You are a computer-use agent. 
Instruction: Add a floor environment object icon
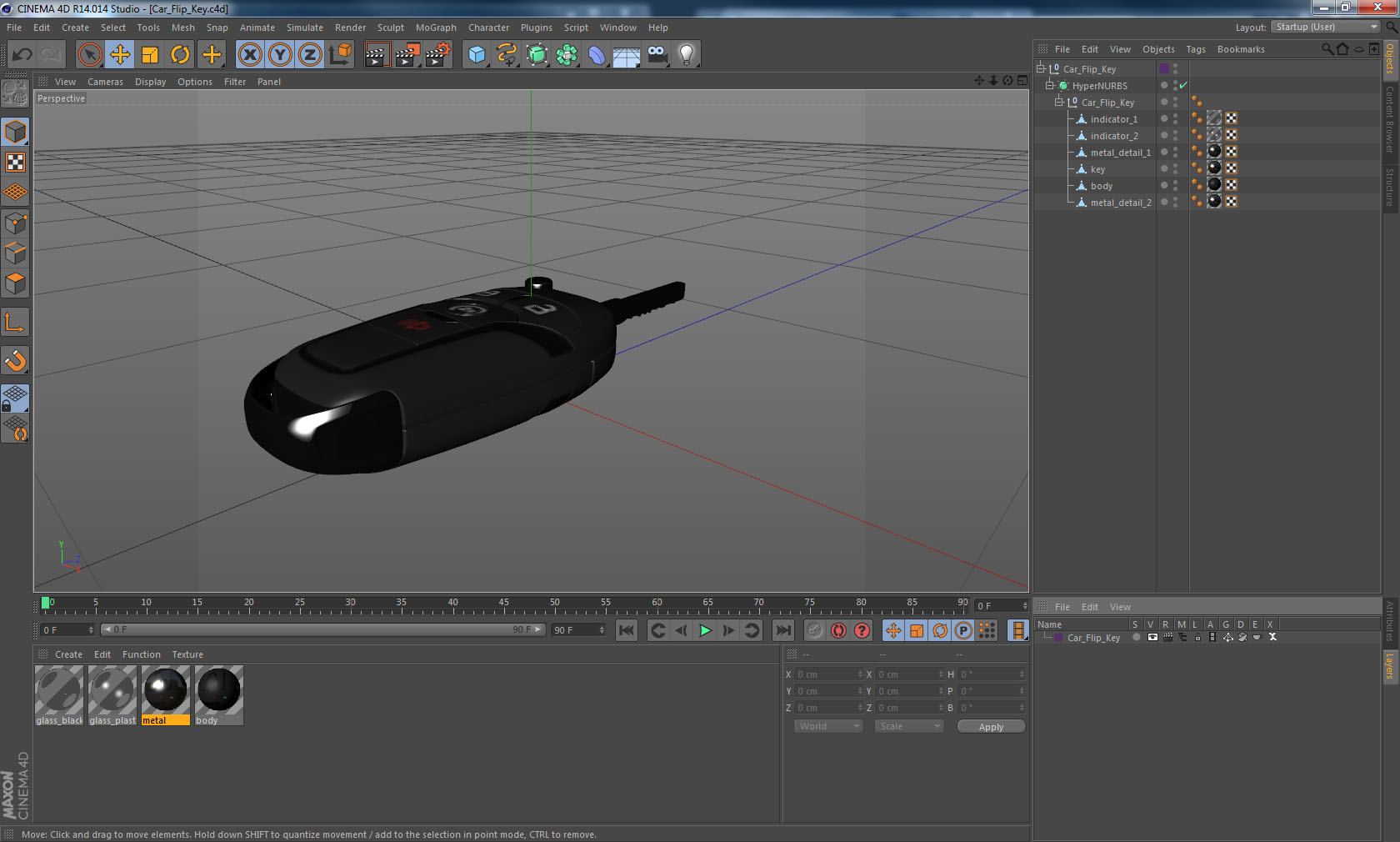click(627, 55)
